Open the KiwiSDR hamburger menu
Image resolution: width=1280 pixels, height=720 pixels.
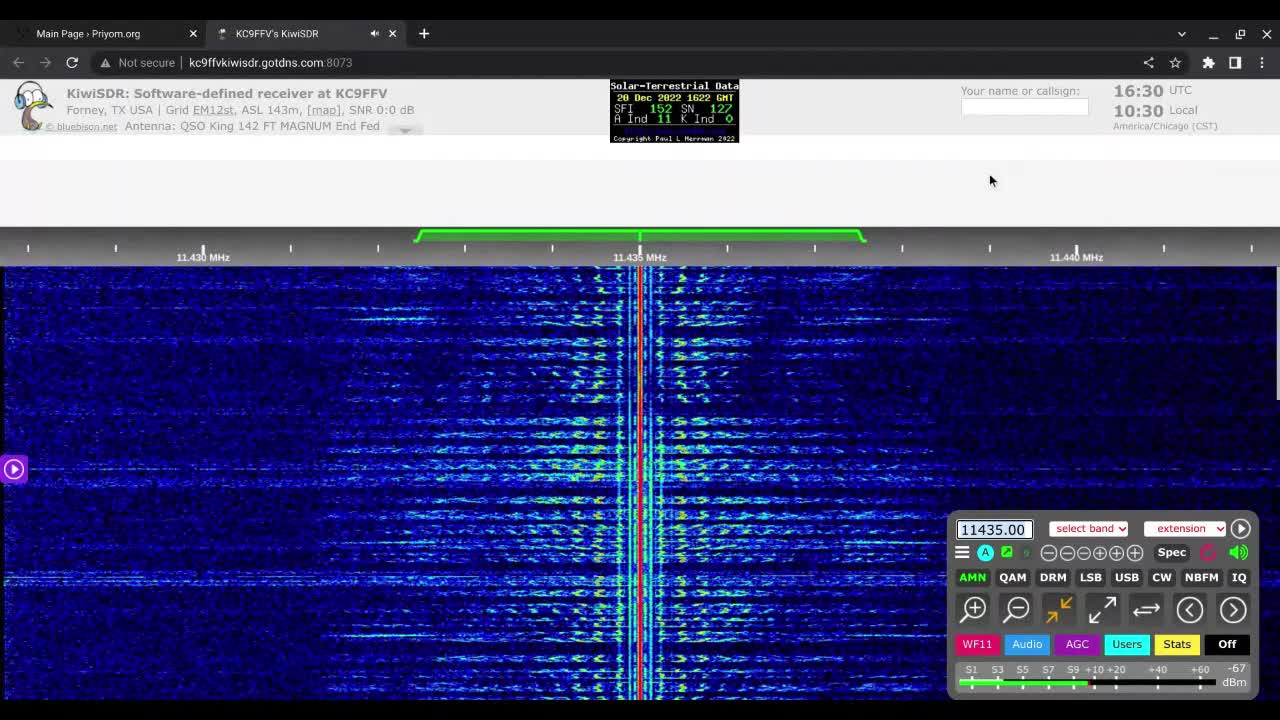click(x=962, y=552)
